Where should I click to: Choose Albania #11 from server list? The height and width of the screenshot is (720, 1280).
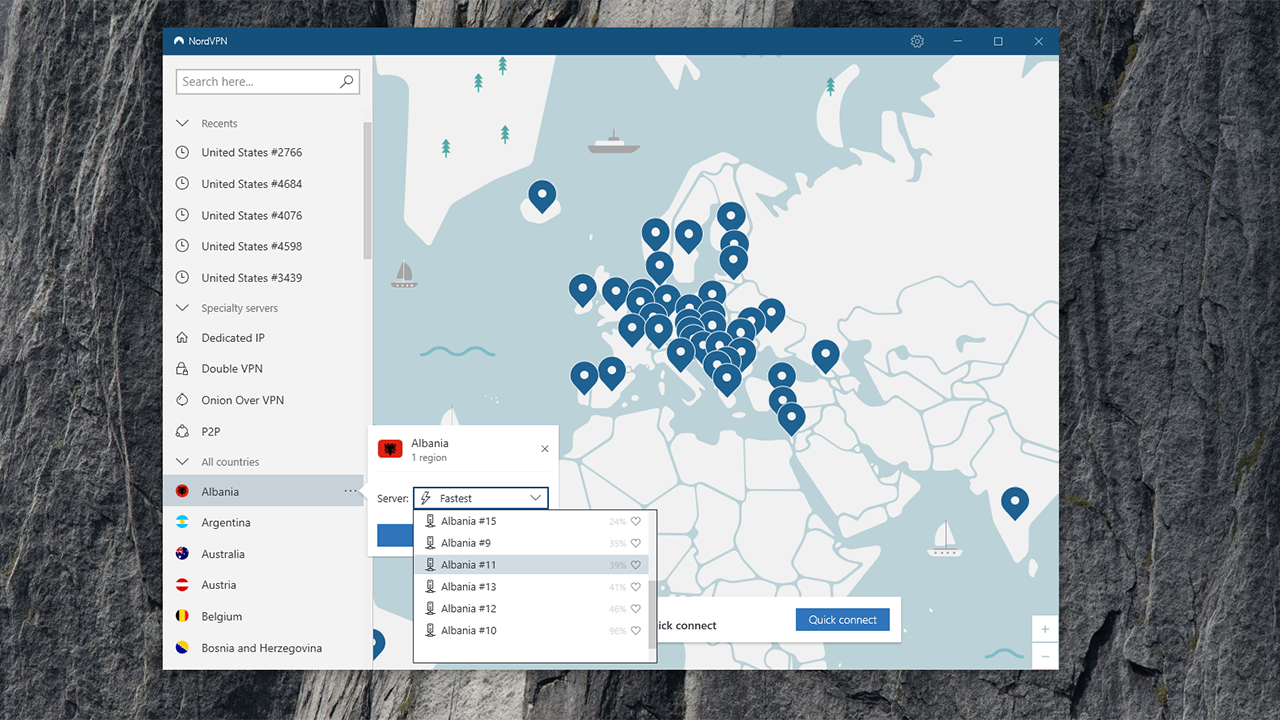tap(531, 565)
